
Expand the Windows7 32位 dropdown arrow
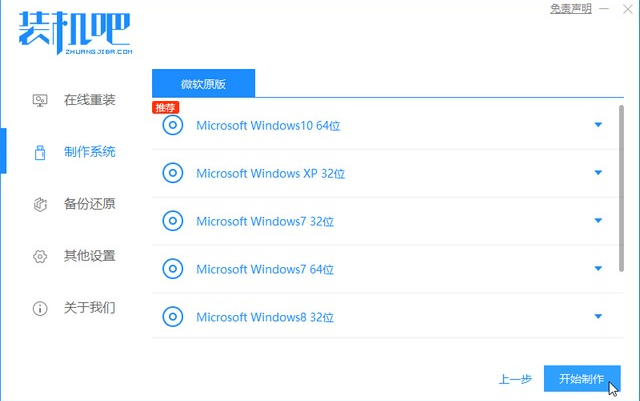click(x=598, y=221)
